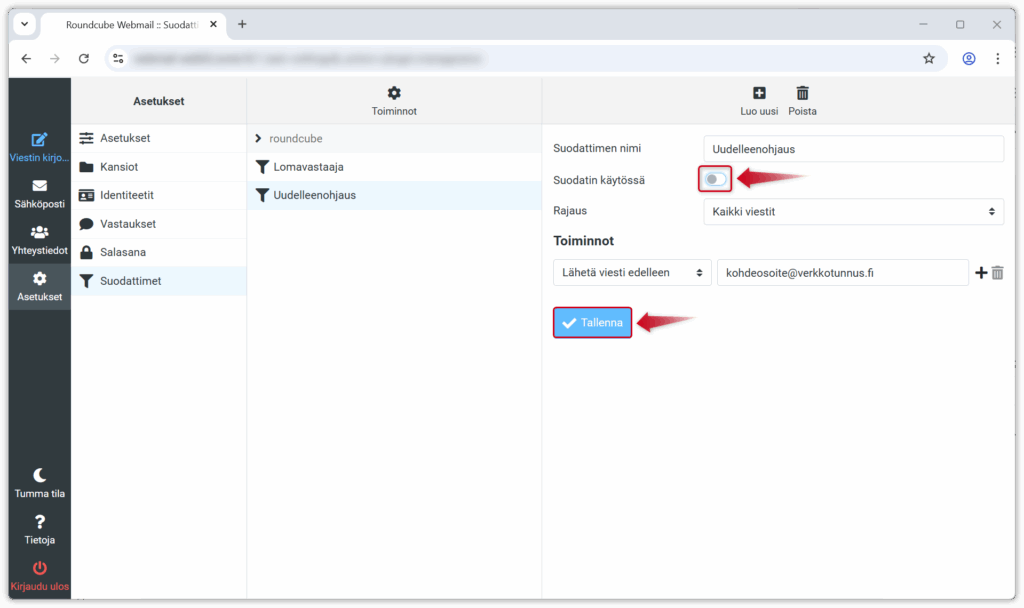Click Kirjaudu ulos logout icon
The height and width of the screenshot is (608, 1024).
pos(39,568)
